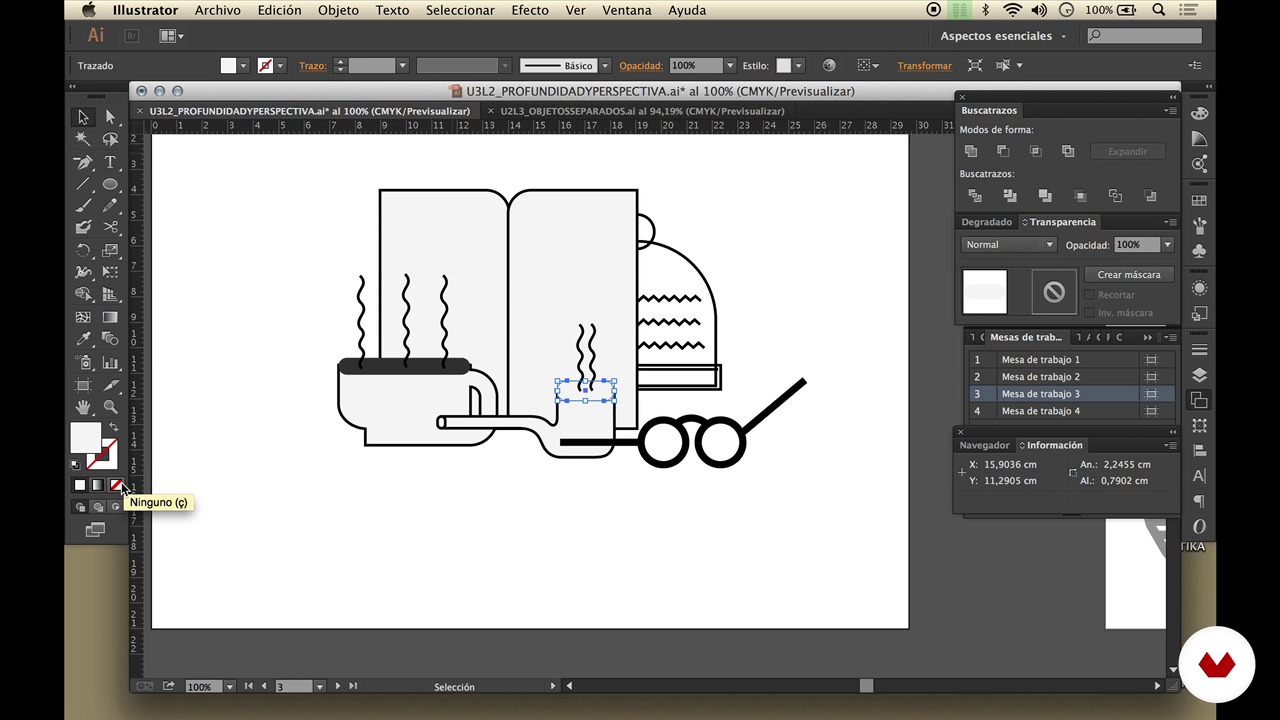Click the Transformar link in control bar
This screenshot has width=1280, height=720.
[924, 66]
